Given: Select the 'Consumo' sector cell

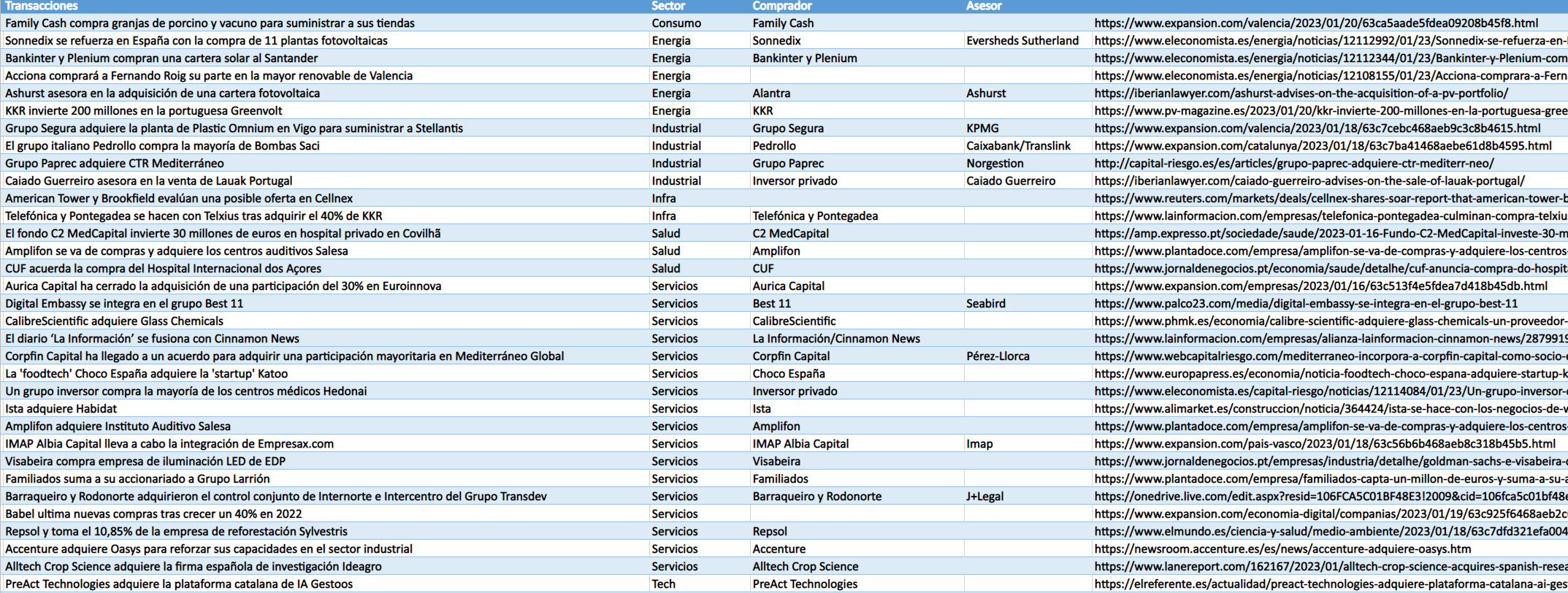Looking at the screenshot, I should pos(699,23).
